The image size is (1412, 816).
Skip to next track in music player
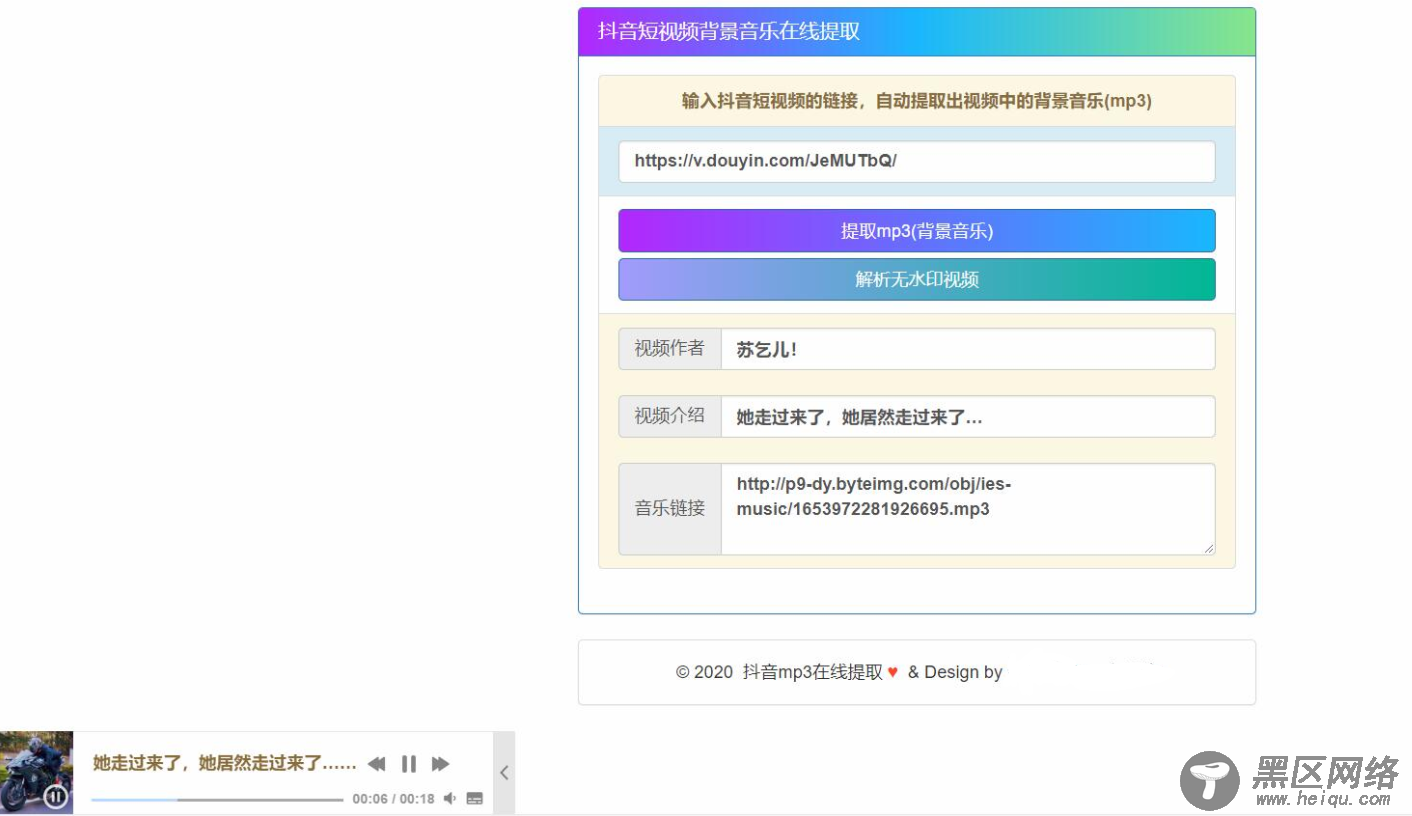[x=440, y=764]
